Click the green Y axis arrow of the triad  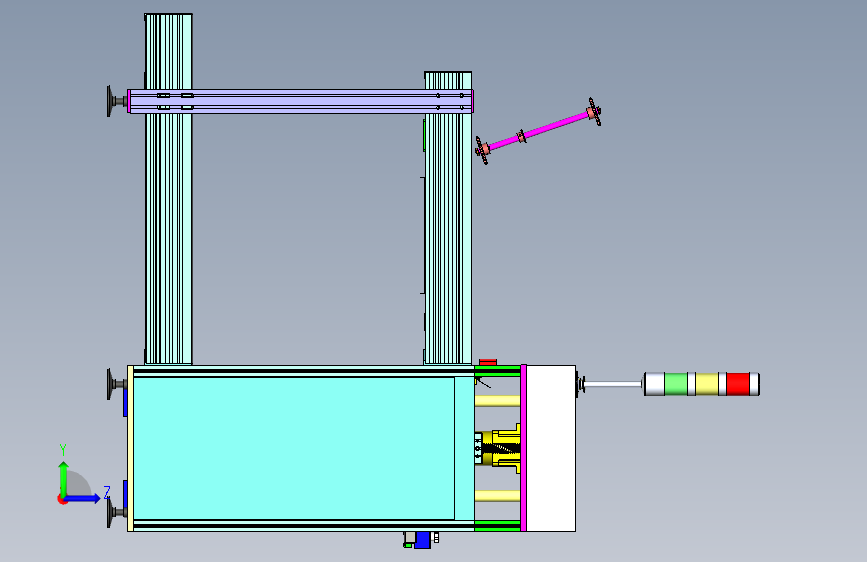64,479
